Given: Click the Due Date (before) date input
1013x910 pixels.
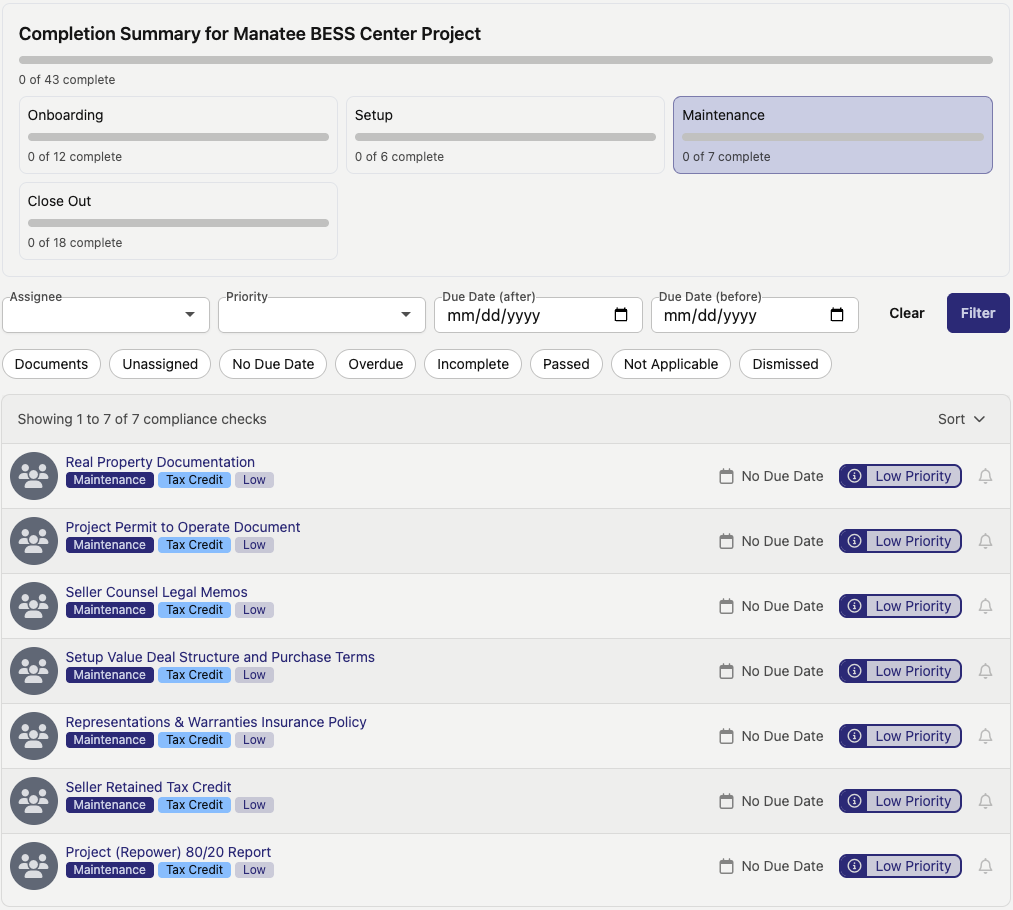Looking at the screenshot, I should (755, 315).
